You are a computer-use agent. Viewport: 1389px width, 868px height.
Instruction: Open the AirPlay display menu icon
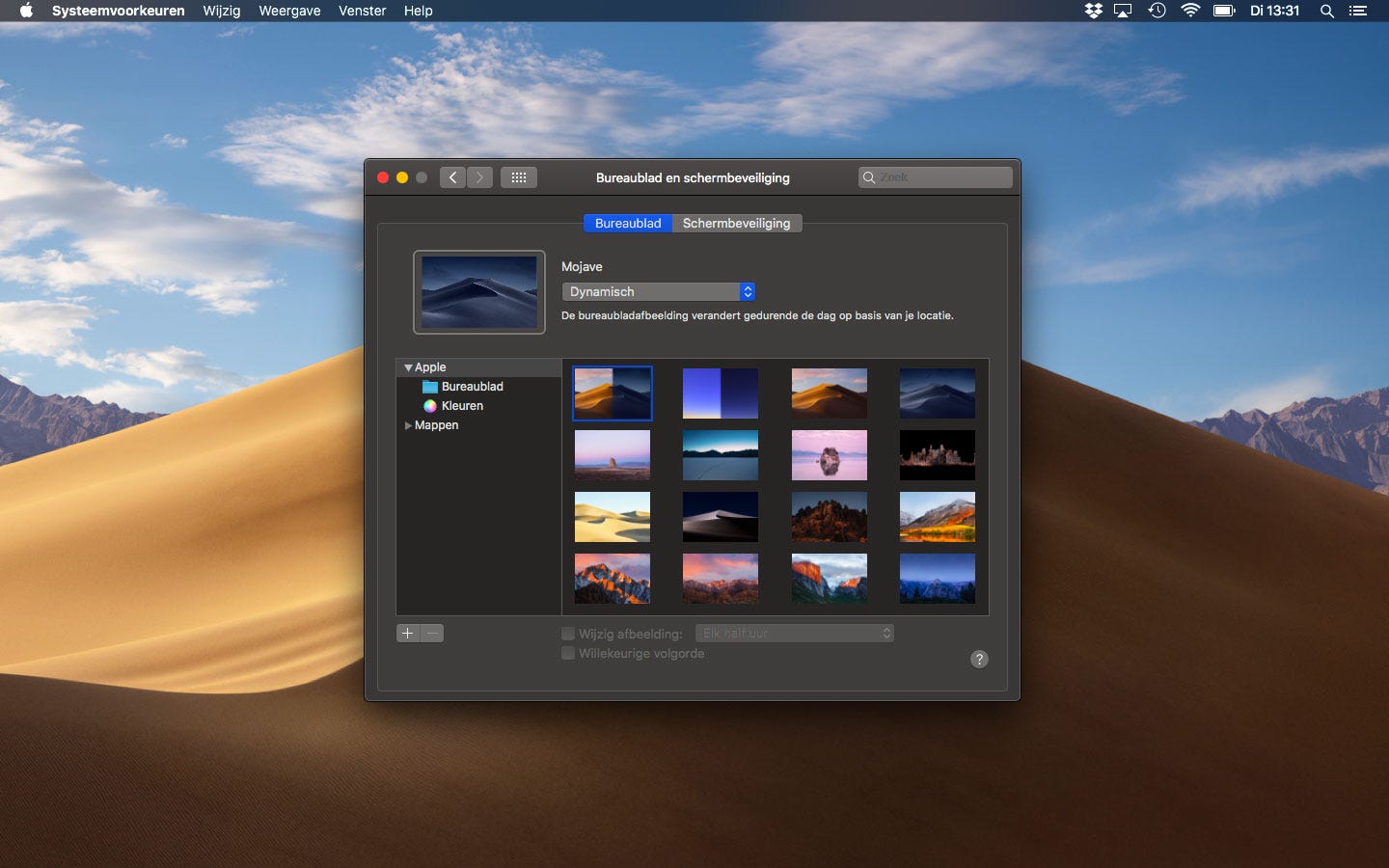click(x=1123, y=11)
